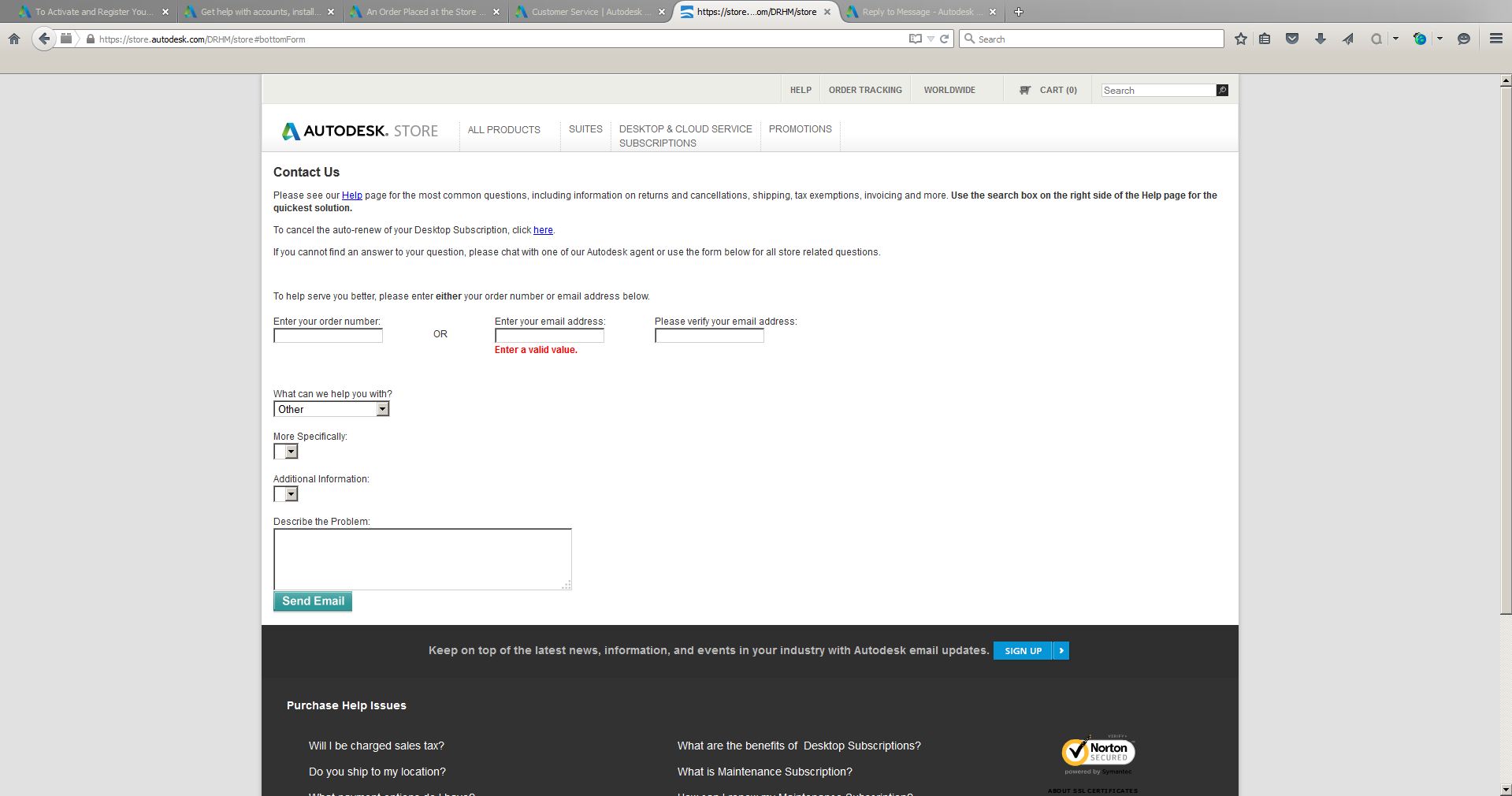Image resolution: width=1512 pixels, height=796 pixels.
Task: Click the Firefox home icon
Action: click(14, 39)
